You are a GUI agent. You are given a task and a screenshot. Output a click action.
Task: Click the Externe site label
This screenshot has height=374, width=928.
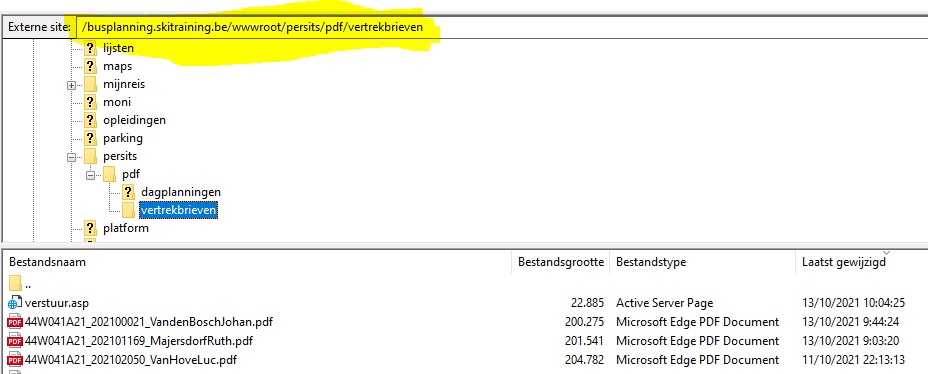(x=38, y=28)
